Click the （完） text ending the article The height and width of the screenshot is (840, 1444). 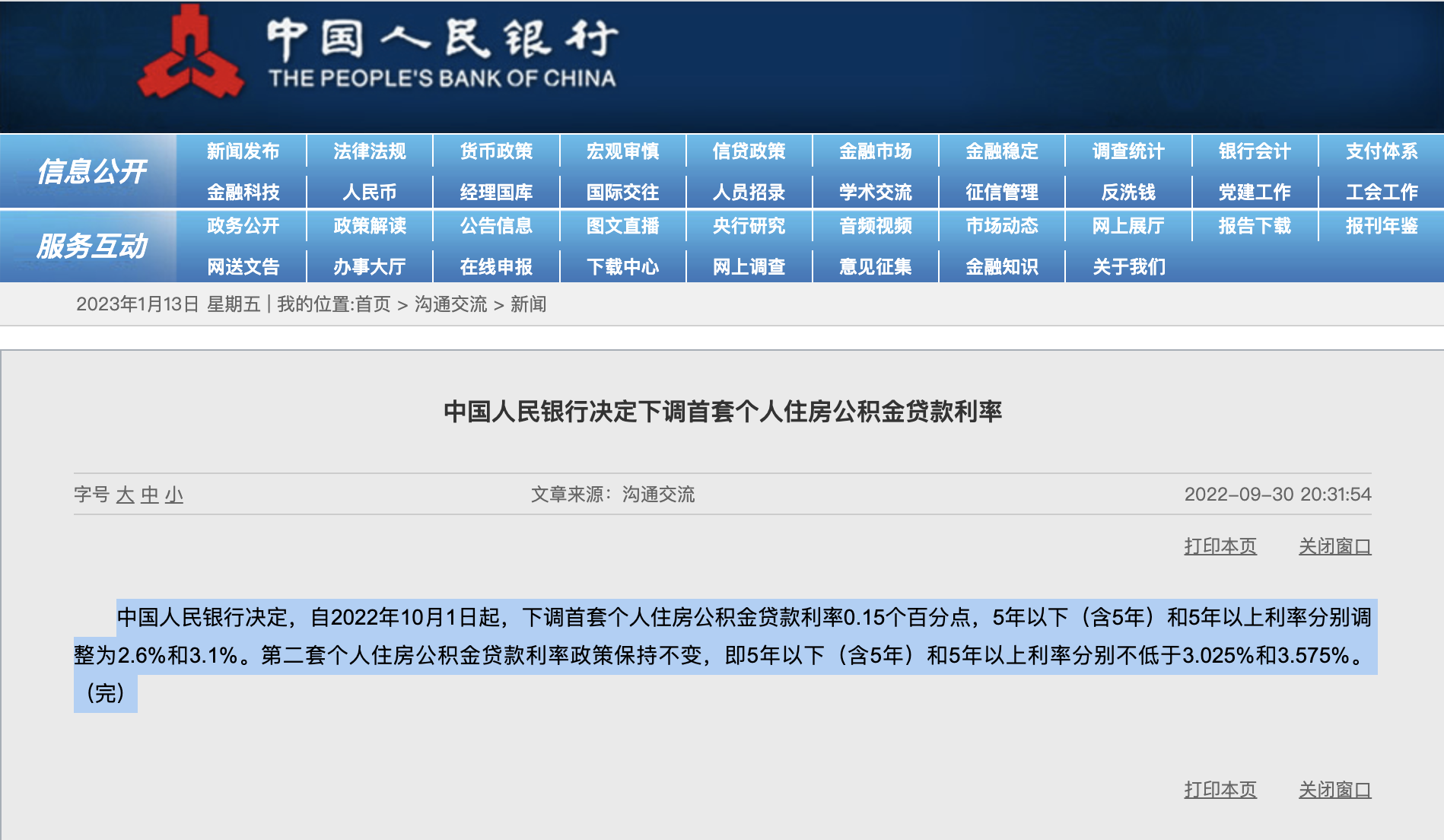[105, 693]
